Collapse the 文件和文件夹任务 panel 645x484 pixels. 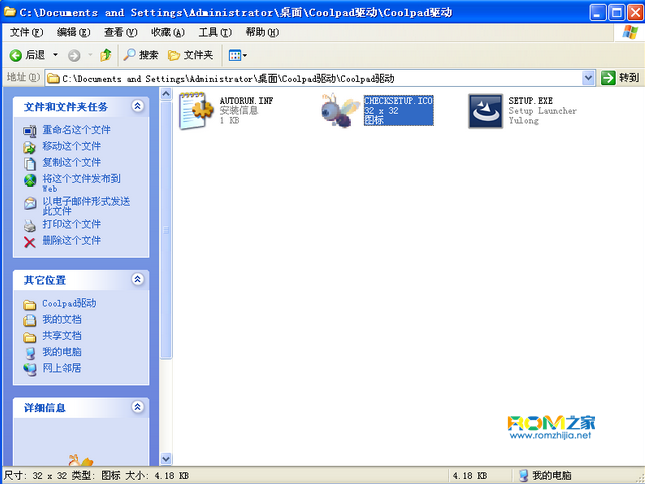(137, 106)
